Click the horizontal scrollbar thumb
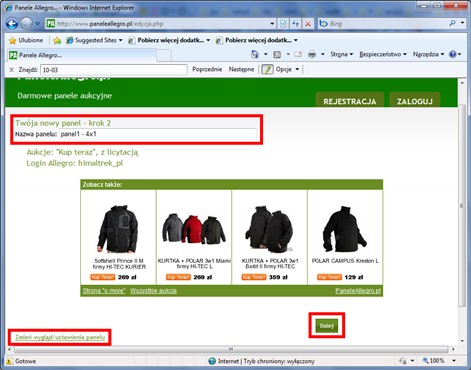This screenshot has height=370, width=471. pyautogui.click(x=231, y=349)
